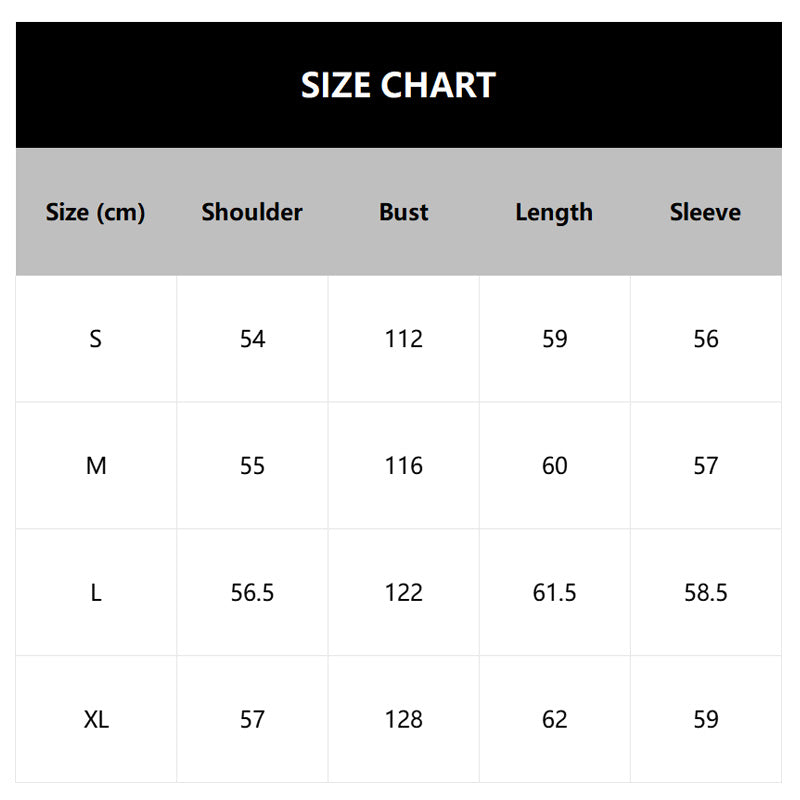This screenshot has width=800, height=800.
Task: Click the XL size row label
Action: point(96,719)
